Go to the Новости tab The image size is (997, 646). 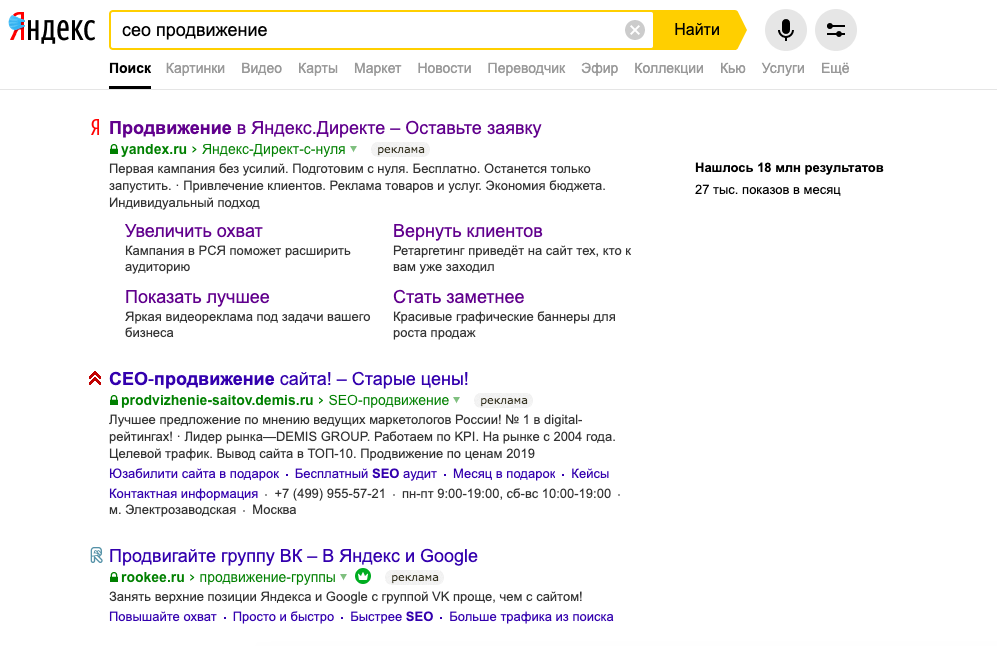(444, 68)
